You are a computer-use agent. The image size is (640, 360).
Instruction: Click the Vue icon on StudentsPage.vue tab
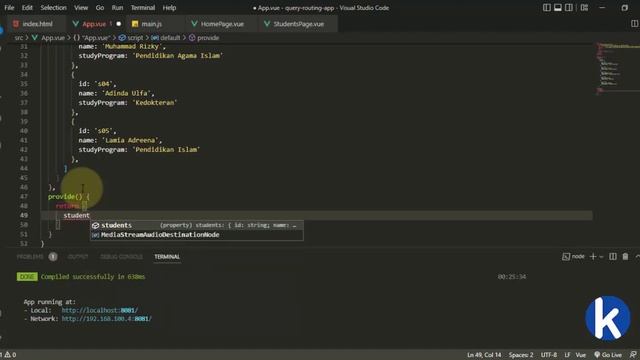267,24
